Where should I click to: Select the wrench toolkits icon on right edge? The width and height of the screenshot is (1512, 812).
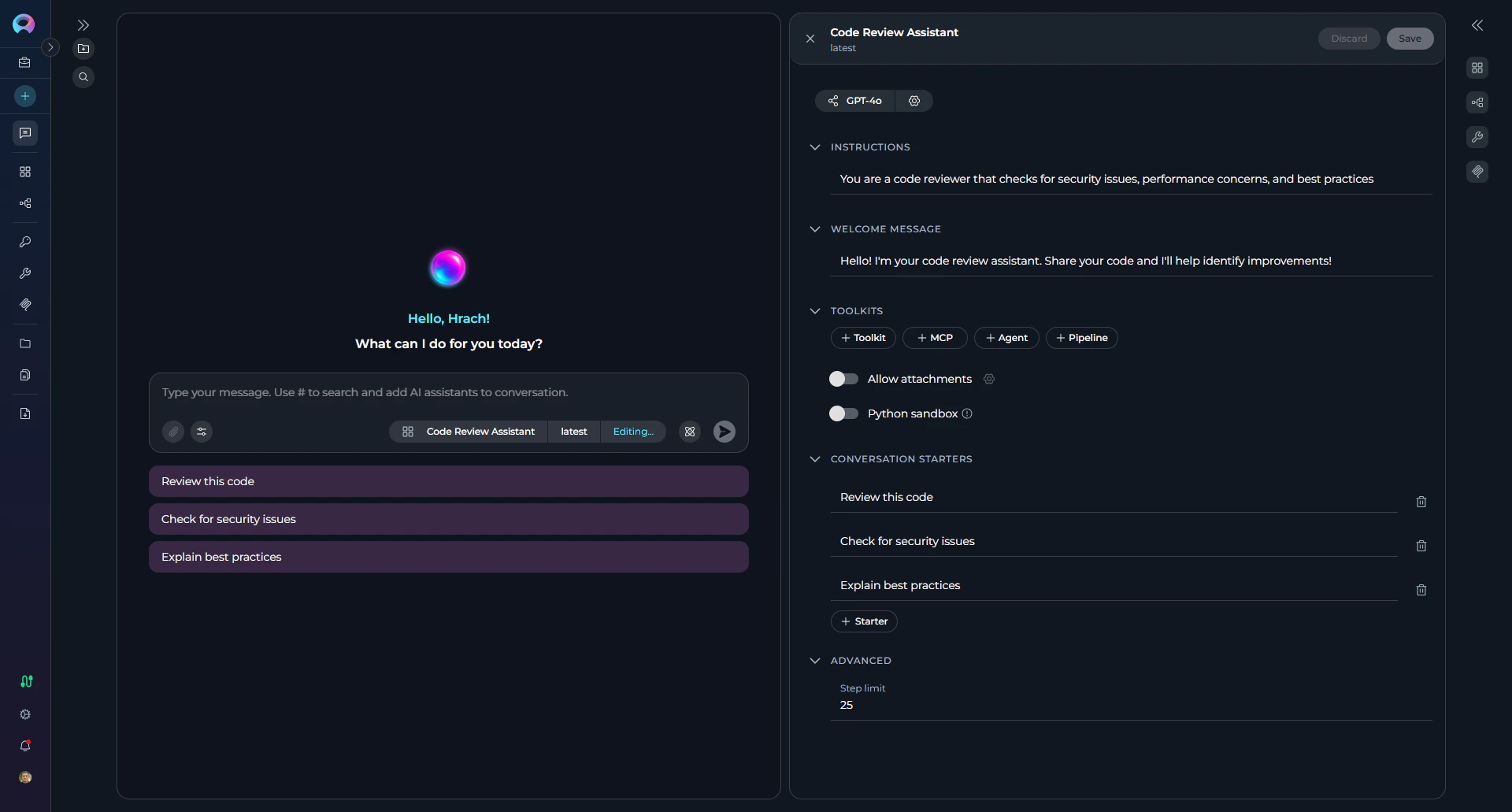tap(1477, 136)
